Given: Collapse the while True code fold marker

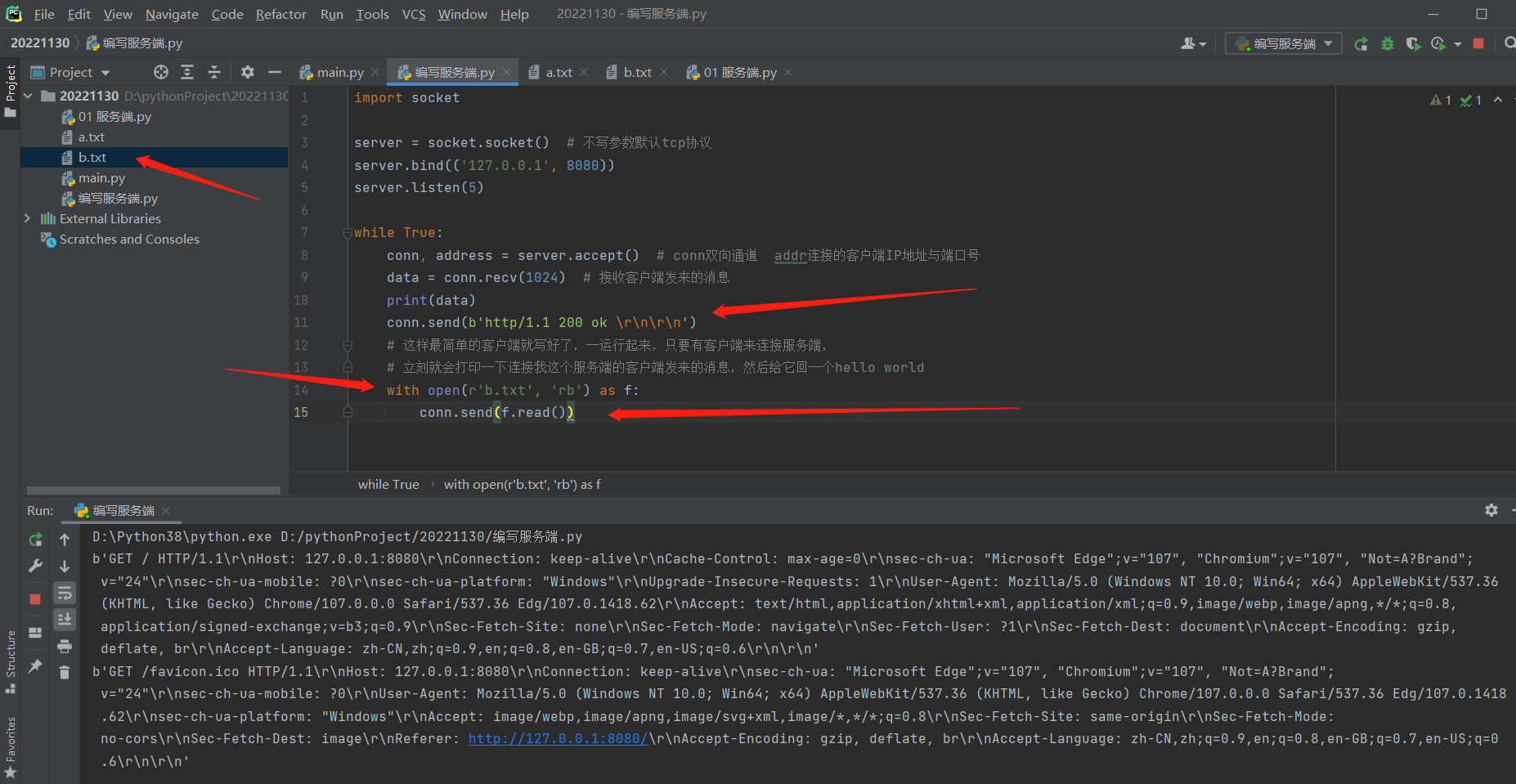Looking at the screenshot, I should [x=348, y=233].
